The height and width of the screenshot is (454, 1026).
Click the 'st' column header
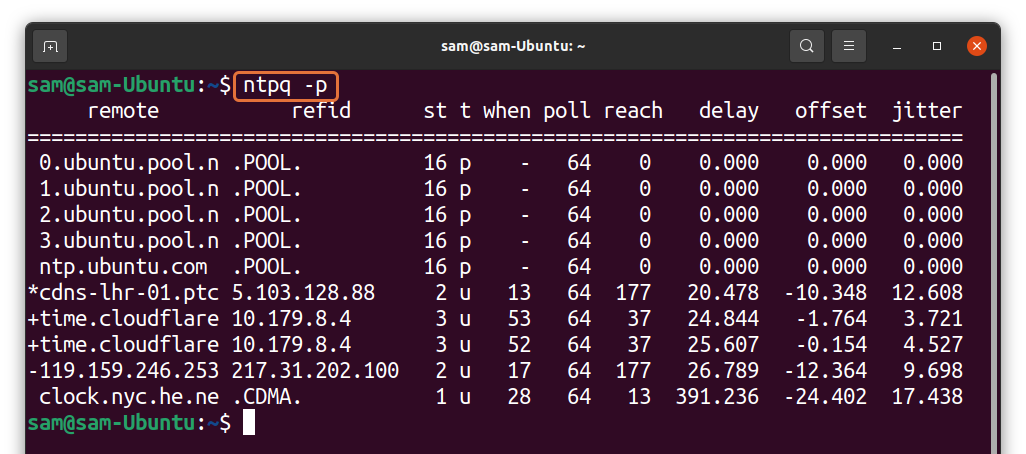pyautogui.click(x=435, y=111)
